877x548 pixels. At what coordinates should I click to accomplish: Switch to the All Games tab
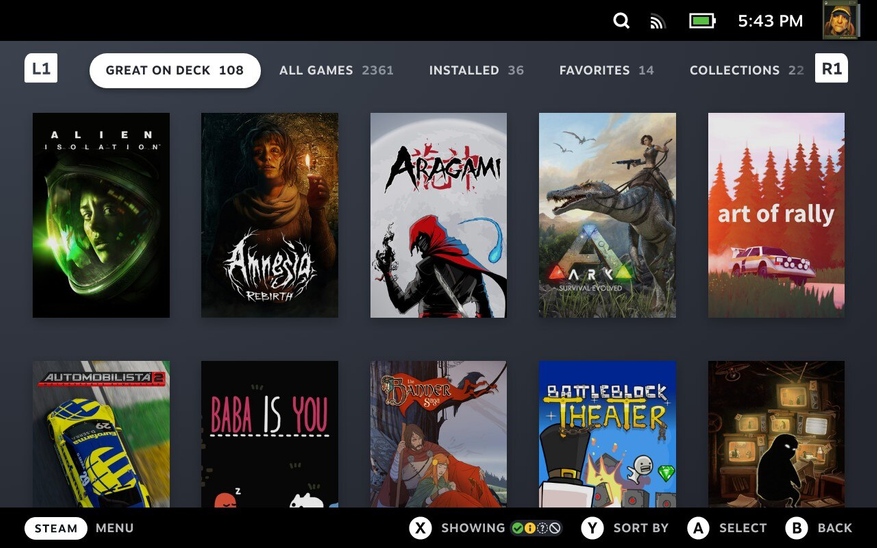[335, 70]
